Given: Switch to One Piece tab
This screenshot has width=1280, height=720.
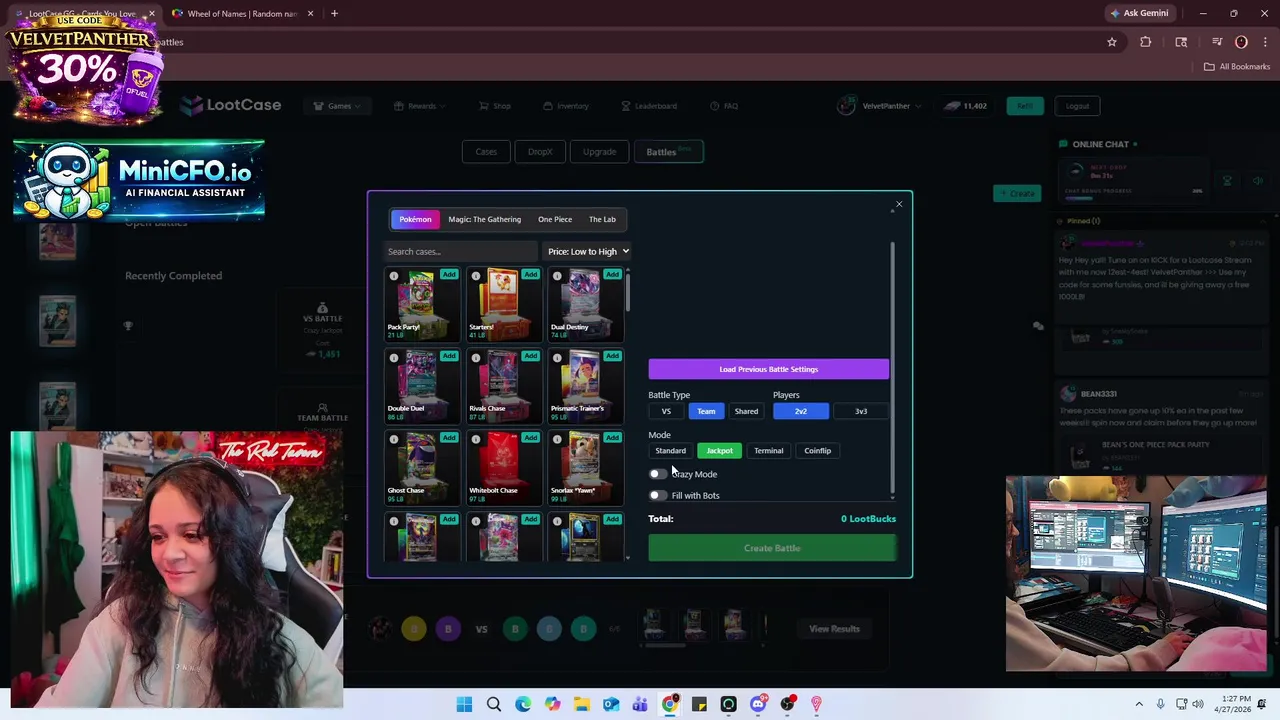Looking at the screenshot, I should [x=555, y=219].
